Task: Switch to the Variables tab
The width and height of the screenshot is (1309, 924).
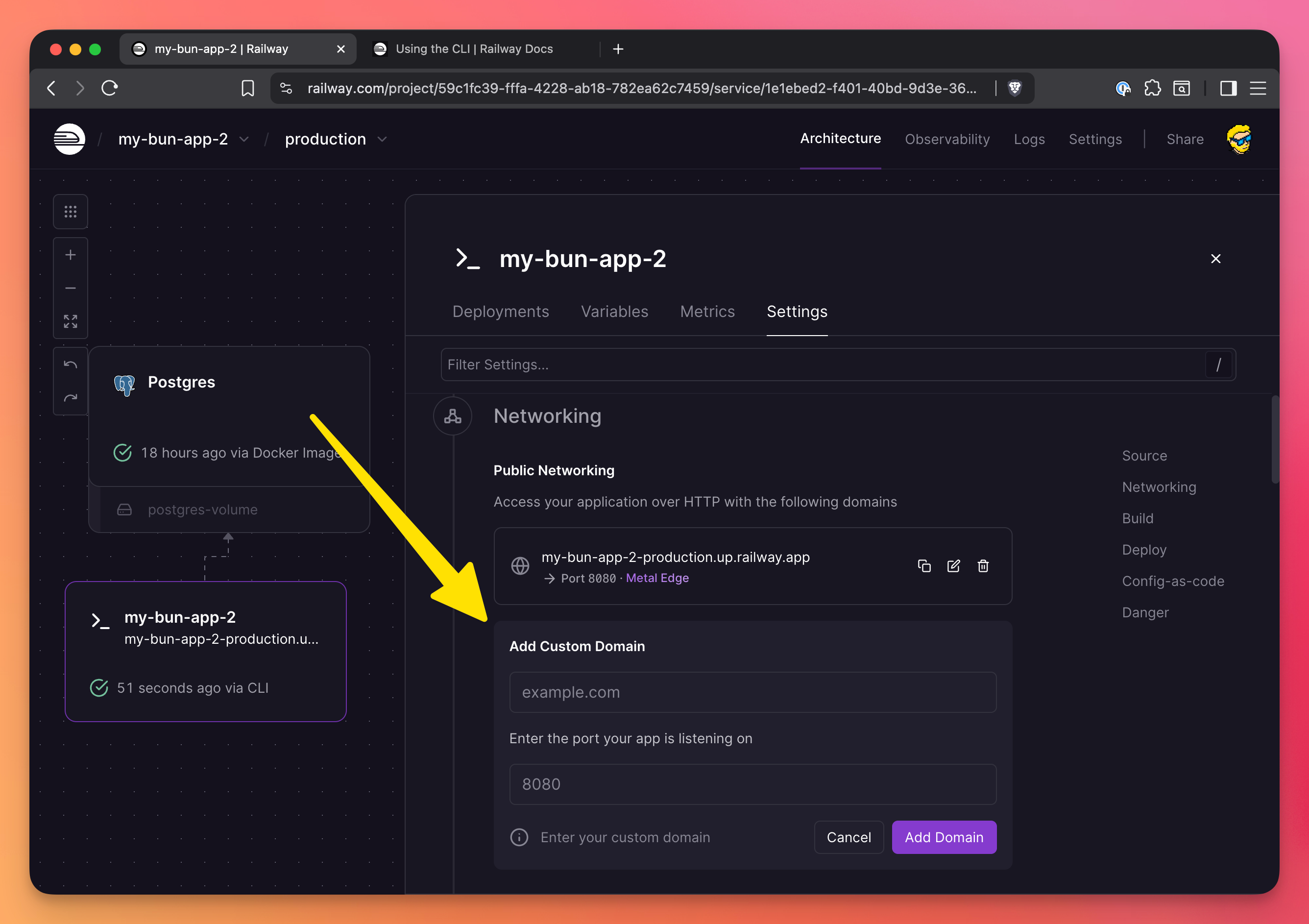Action: (x=614, y=311)
